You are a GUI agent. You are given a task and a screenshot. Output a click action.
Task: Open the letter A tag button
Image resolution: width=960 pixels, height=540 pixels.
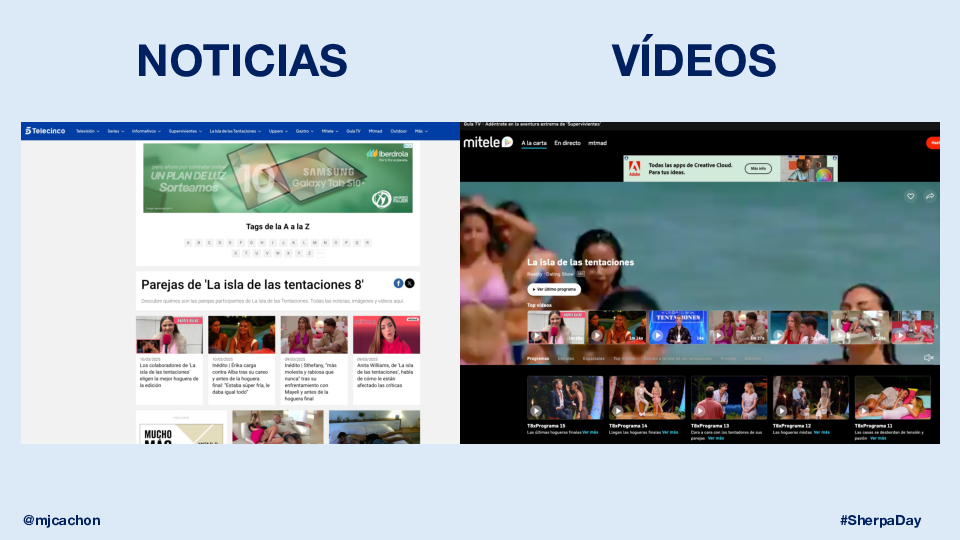188,243
